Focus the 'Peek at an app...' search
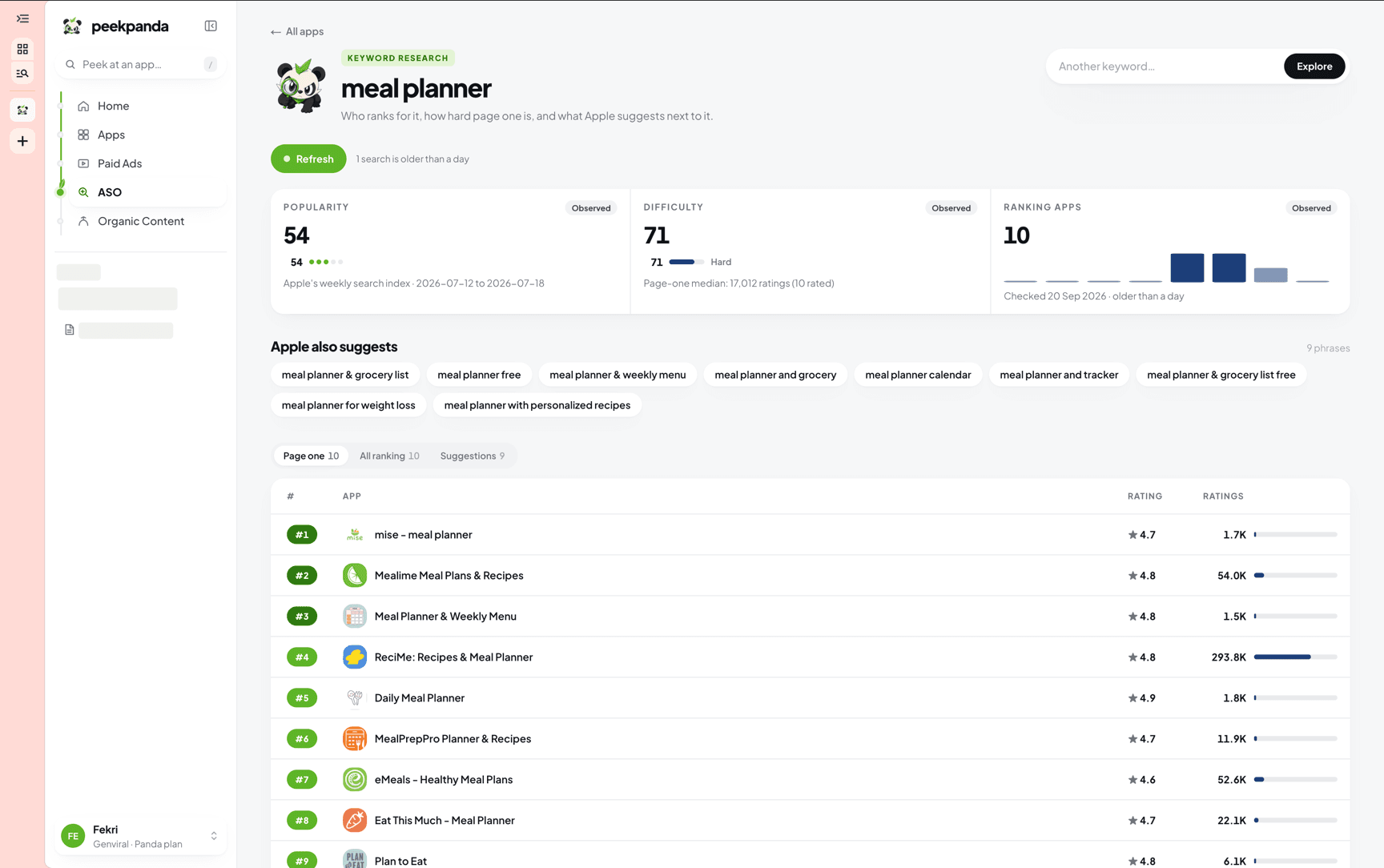Screen dimensions: 1384x868 (x=141, y=64)
